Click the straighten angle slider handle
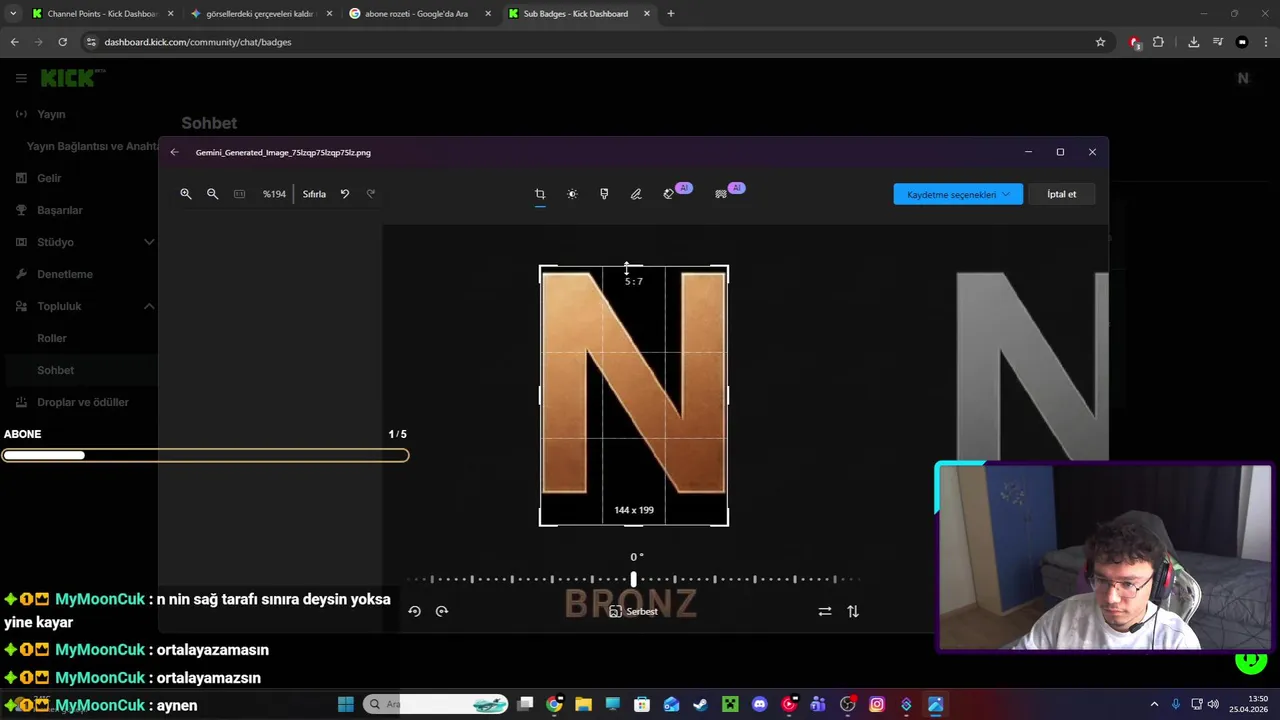This screenshot has height=720, width=1280. point(633,579)
